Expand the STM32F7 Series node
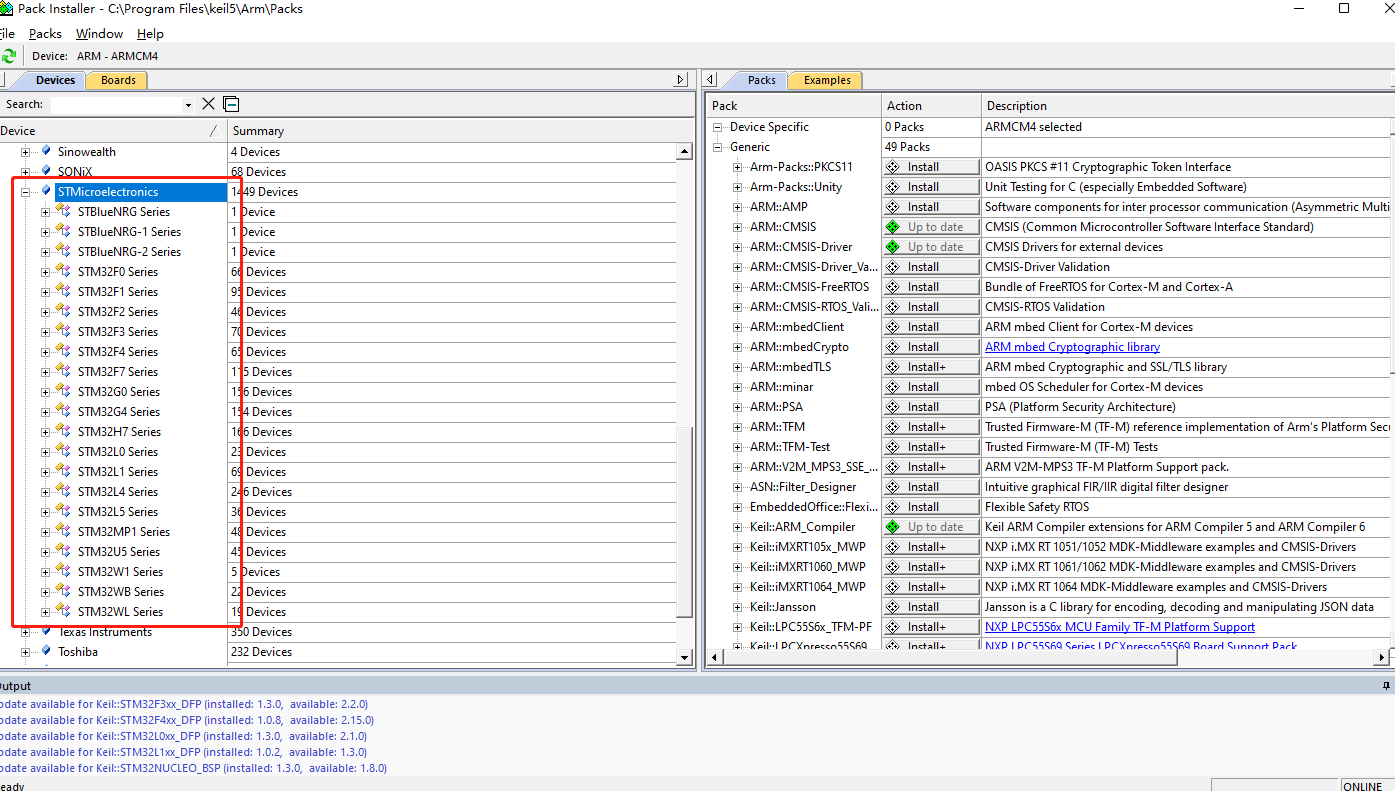Viewport: 1395px width, 791px height. coord(45,372)
